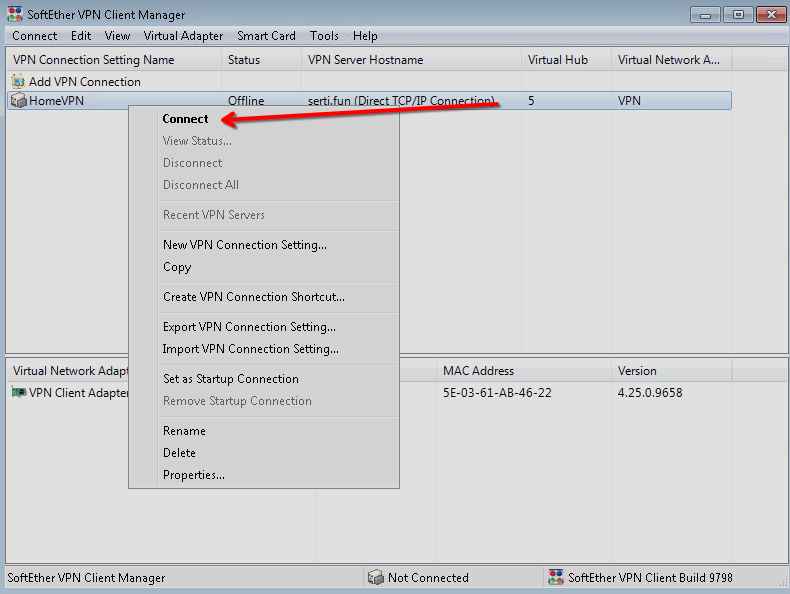The image size is (790, 594).
Task: Choose Connect from the context menu
Action: (x=186, y=119)
